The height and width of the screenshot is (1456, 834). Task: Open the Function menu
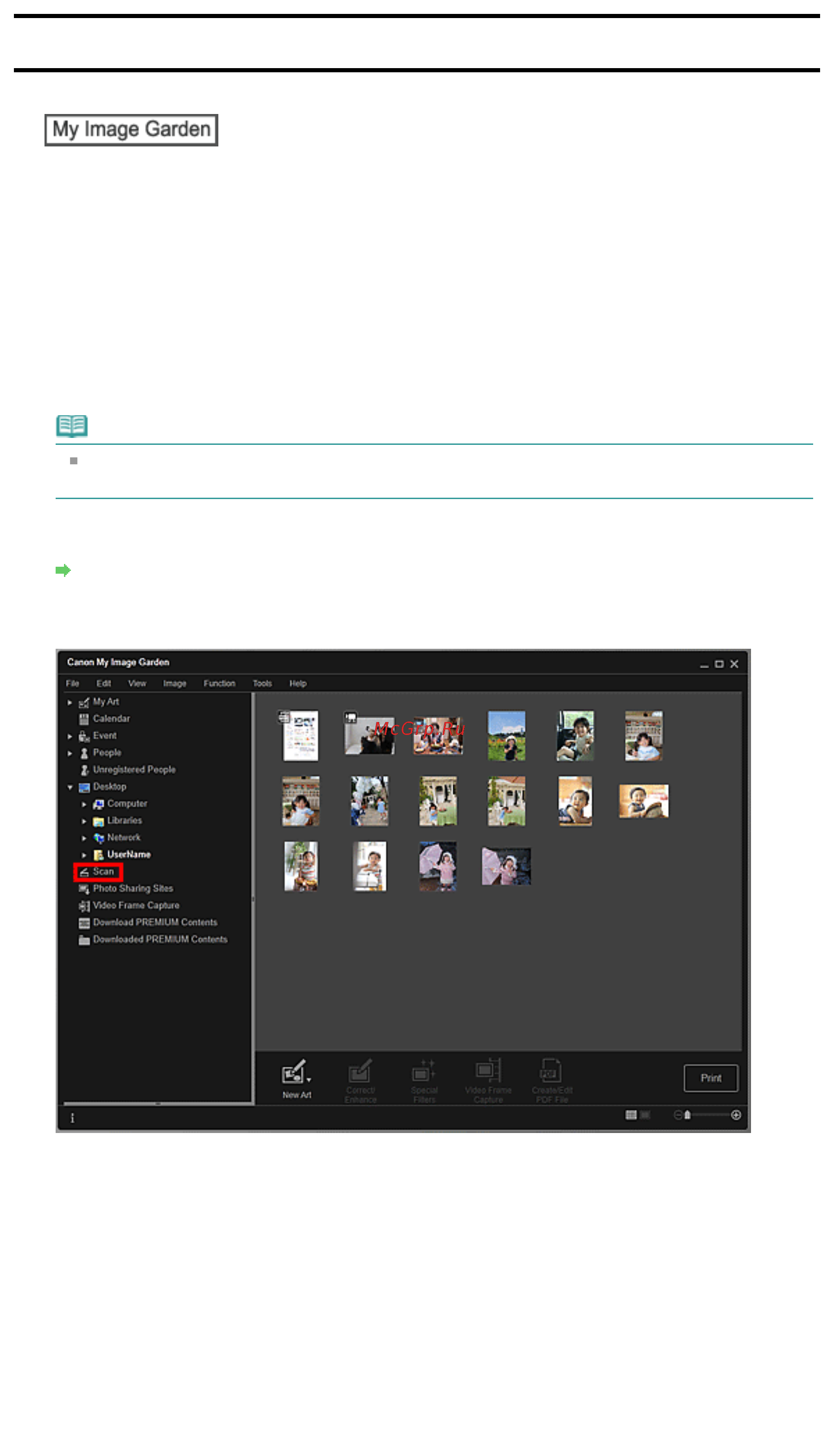[219, 684]
